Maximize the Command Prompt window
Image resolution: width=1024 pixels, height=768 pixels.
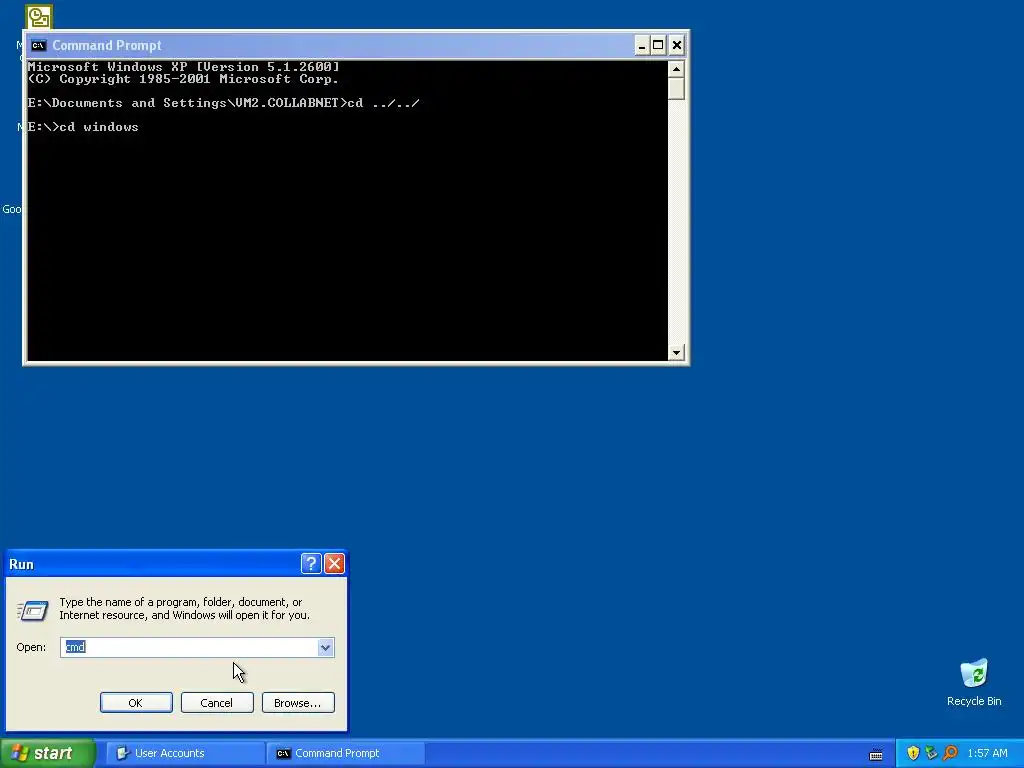[x=658, y=45]
